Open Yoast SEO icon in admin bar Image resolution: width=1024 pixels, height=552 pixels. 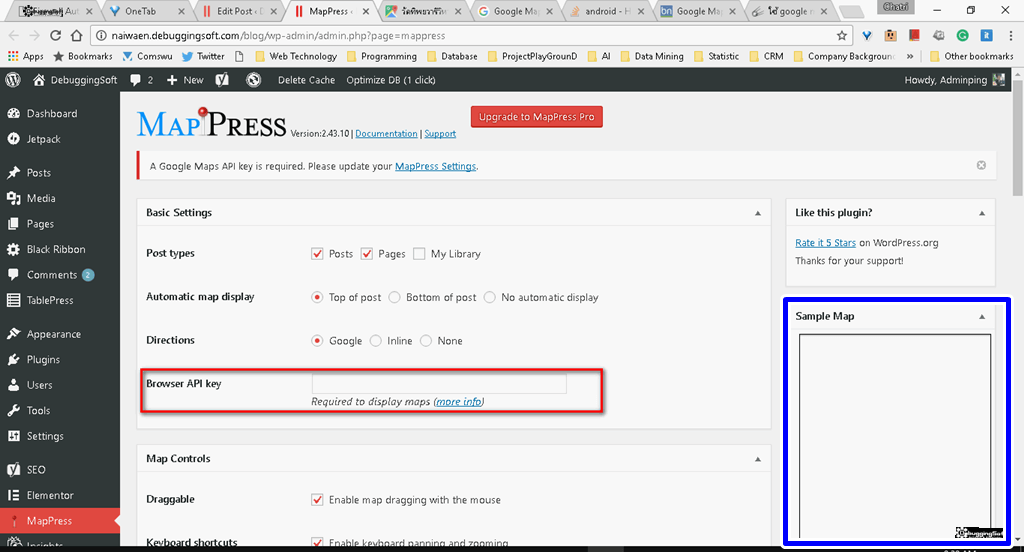222,80
